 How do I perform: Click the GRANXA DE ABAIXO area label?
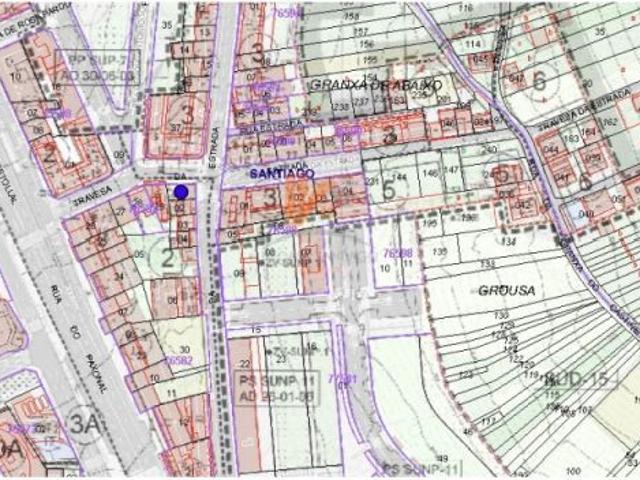tap(376, 85)
